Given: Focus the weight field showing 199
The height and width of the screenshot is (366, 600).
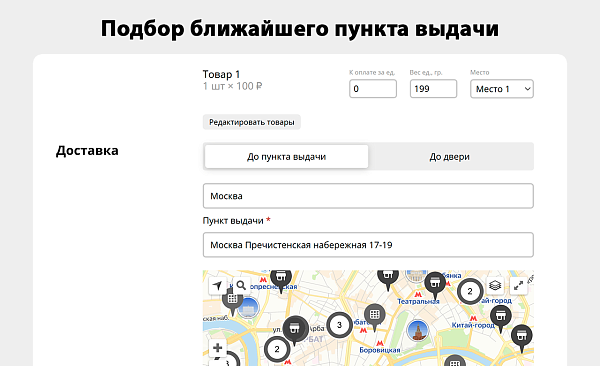Looking at the screenshot, I should pyautogui.click(x=433, y=89).
